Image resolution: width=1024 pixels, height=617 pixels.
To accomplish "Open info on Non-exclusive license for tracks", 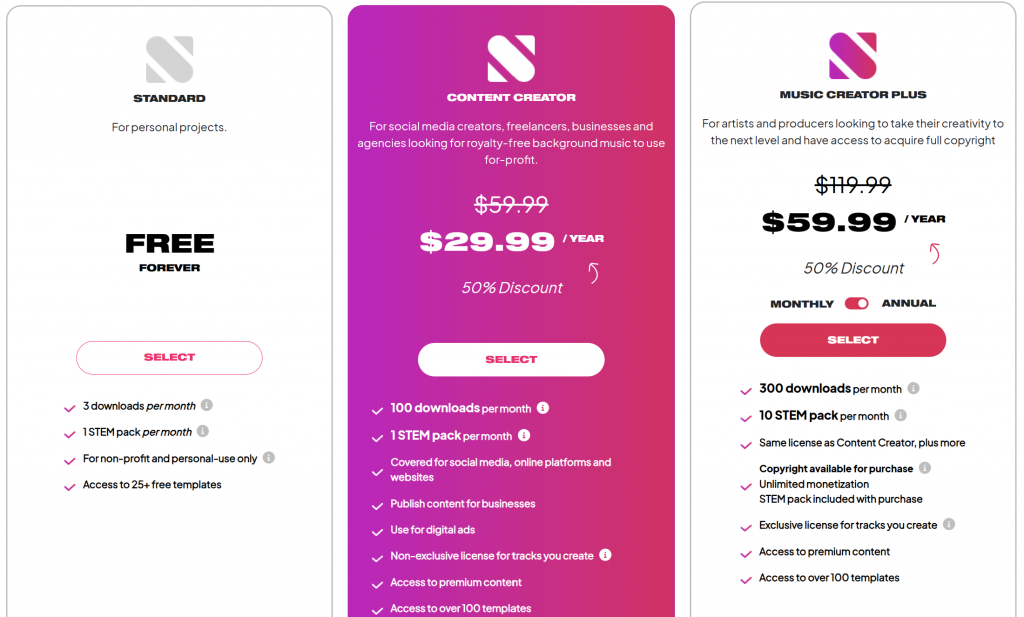I will (605, 555).
